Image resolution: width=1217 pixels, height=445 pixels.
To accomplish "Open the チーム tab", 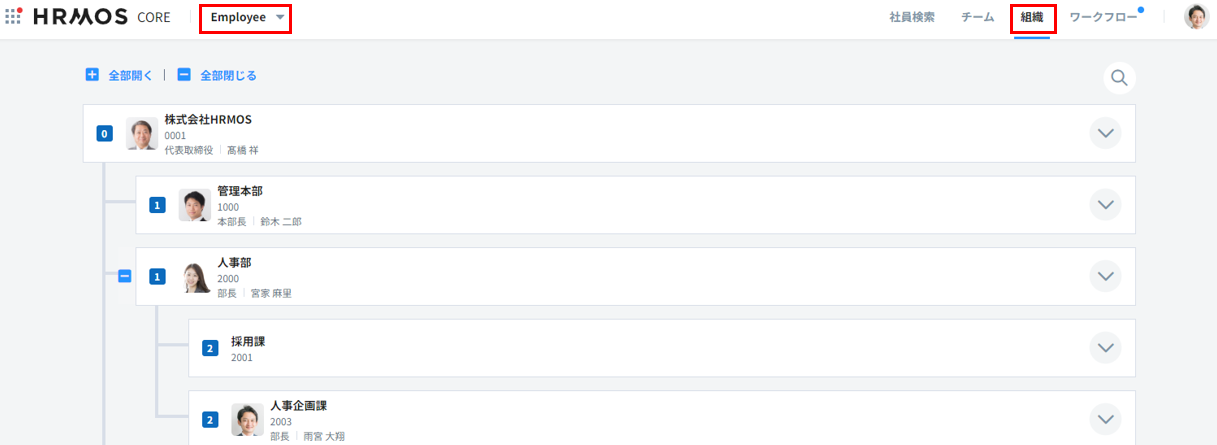I will click(977, 18).
